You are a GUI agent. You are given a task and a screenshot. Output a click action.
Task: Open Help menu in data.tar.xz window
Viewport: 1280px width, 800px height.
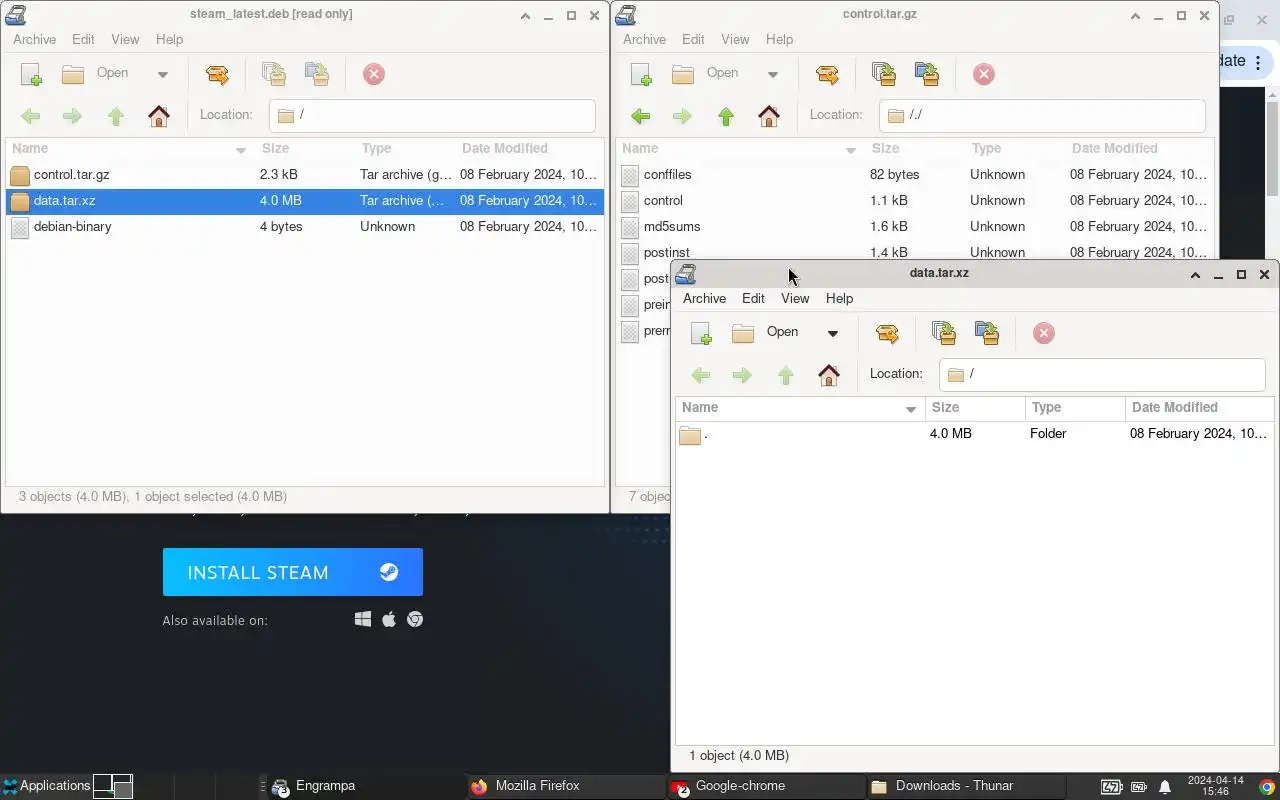click(x=839, y=298)
